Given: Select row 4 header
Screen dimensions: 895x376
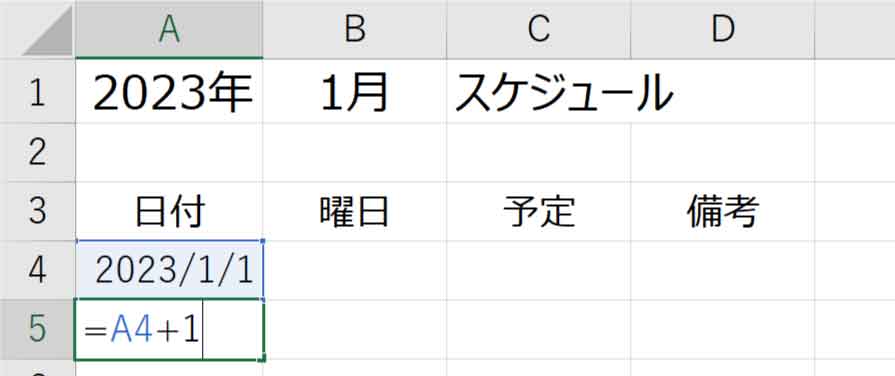Looking at the screenshot, I should 37,270.
